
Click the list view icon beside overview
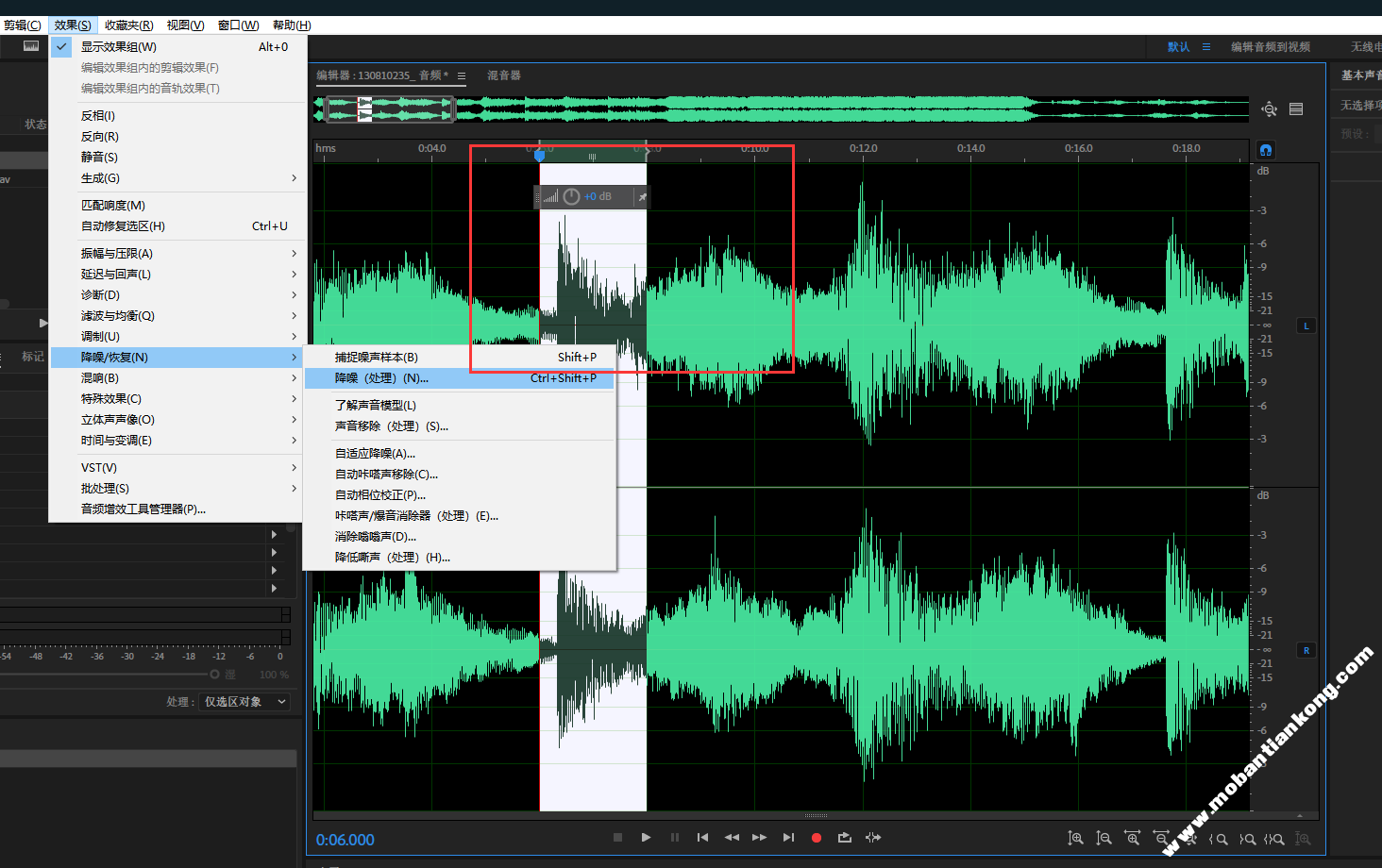click(1296, 109)
